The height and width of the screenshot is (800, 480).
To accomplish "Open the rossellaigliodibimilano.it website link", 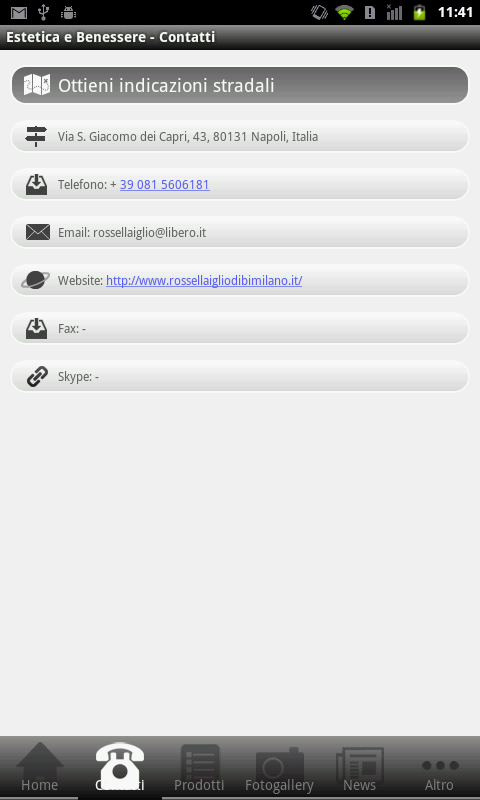I will coord(204,281).
